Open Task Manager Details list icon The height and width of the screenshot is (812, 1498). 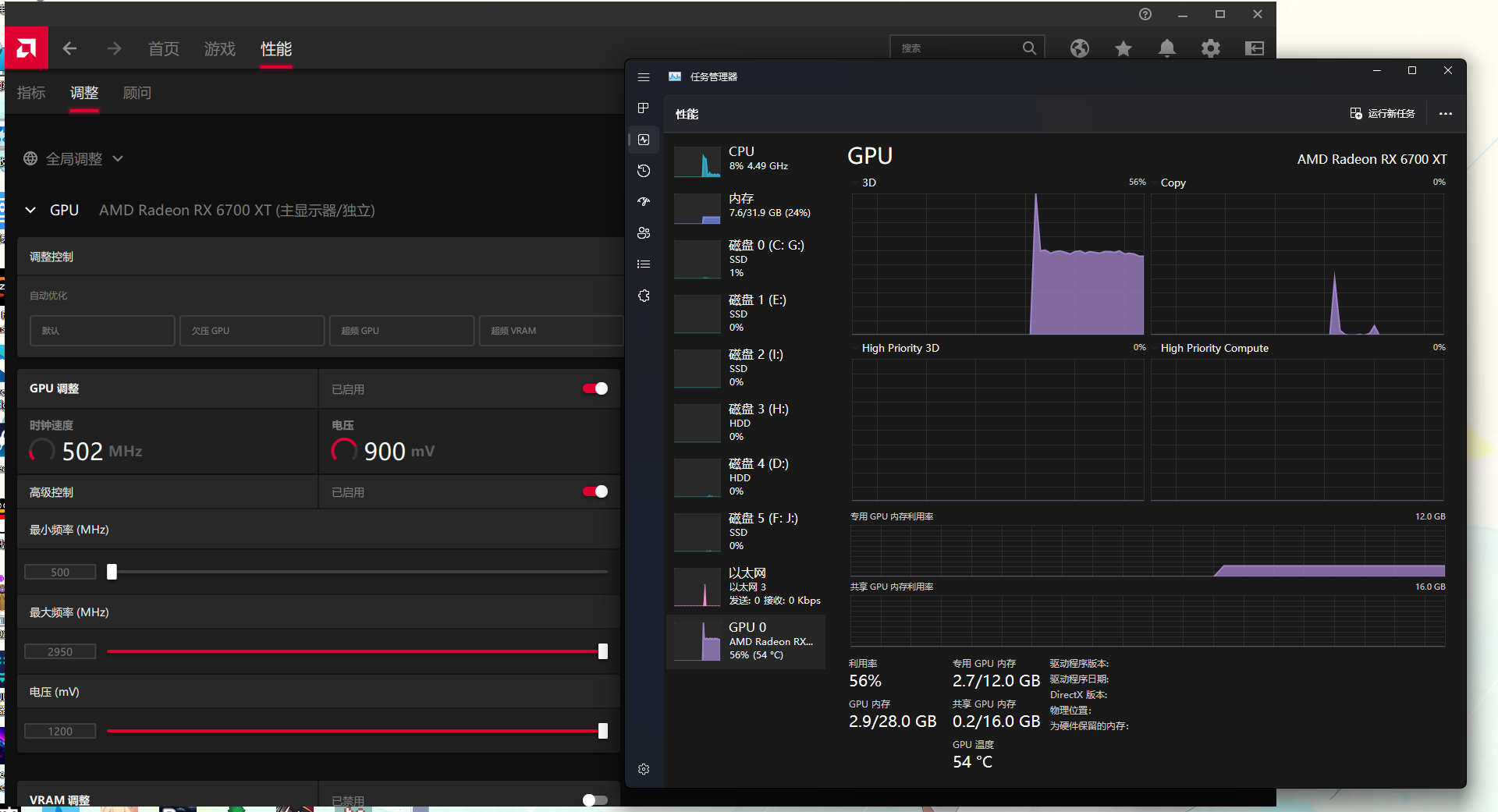point(644,264)
